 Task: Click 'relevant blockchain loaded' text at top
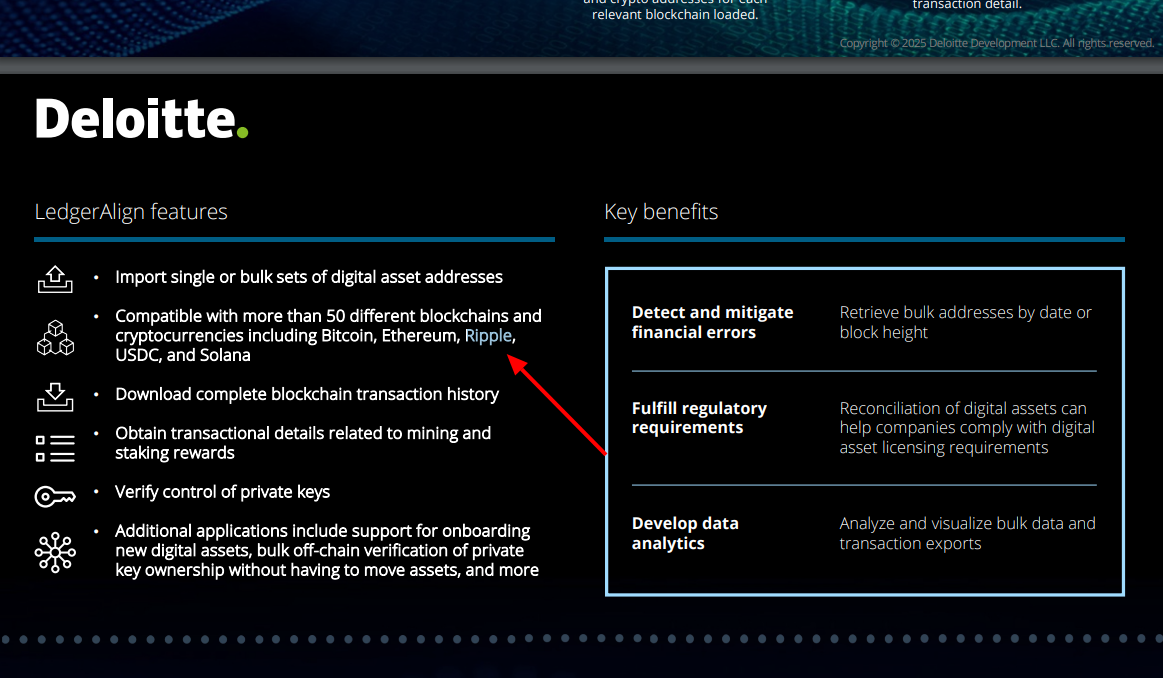(675, 14)
